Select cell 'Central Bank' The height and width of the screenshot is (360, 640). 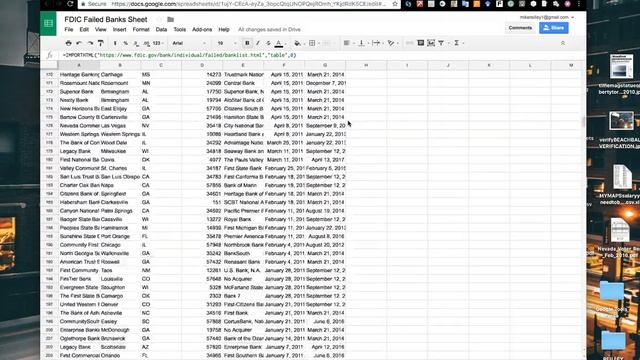click(243, 83)
